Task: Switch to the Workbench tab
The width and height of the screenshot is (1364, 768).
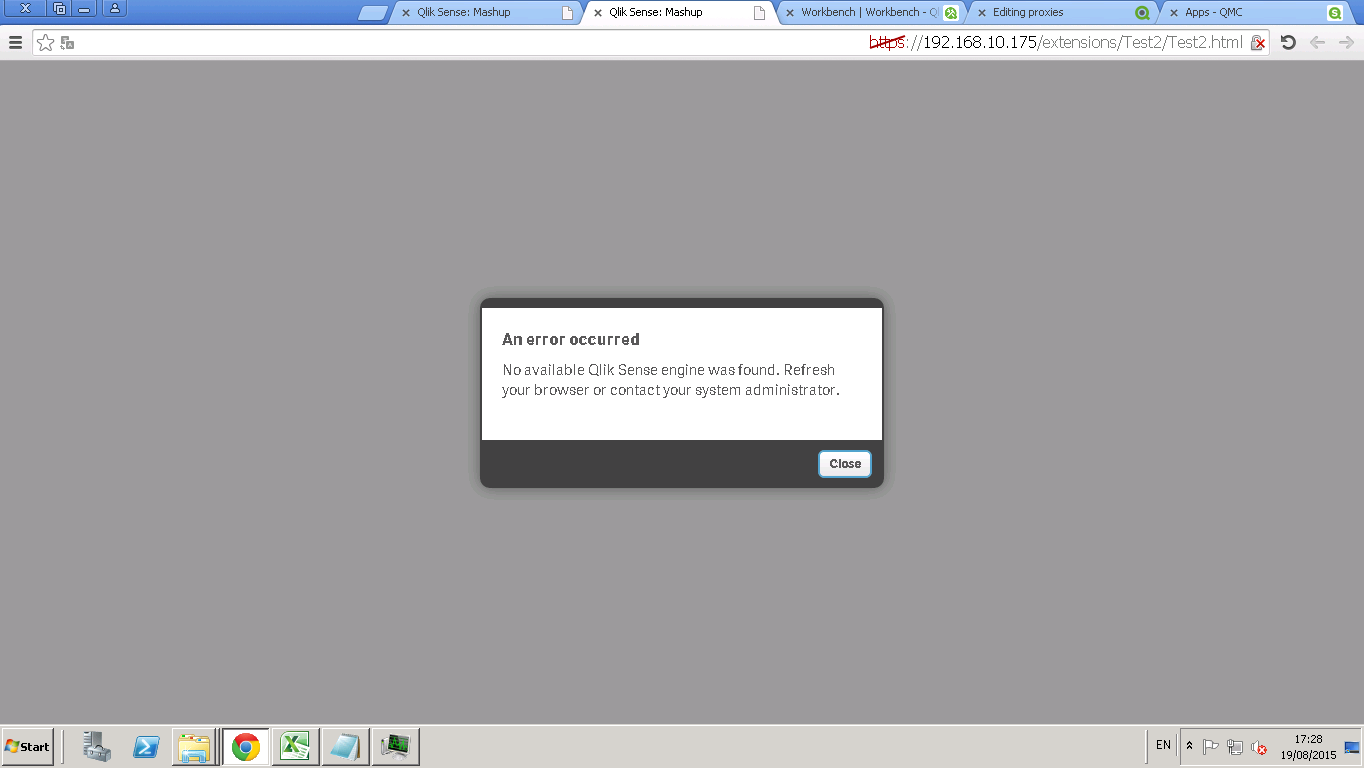Action: pos(870,12)
